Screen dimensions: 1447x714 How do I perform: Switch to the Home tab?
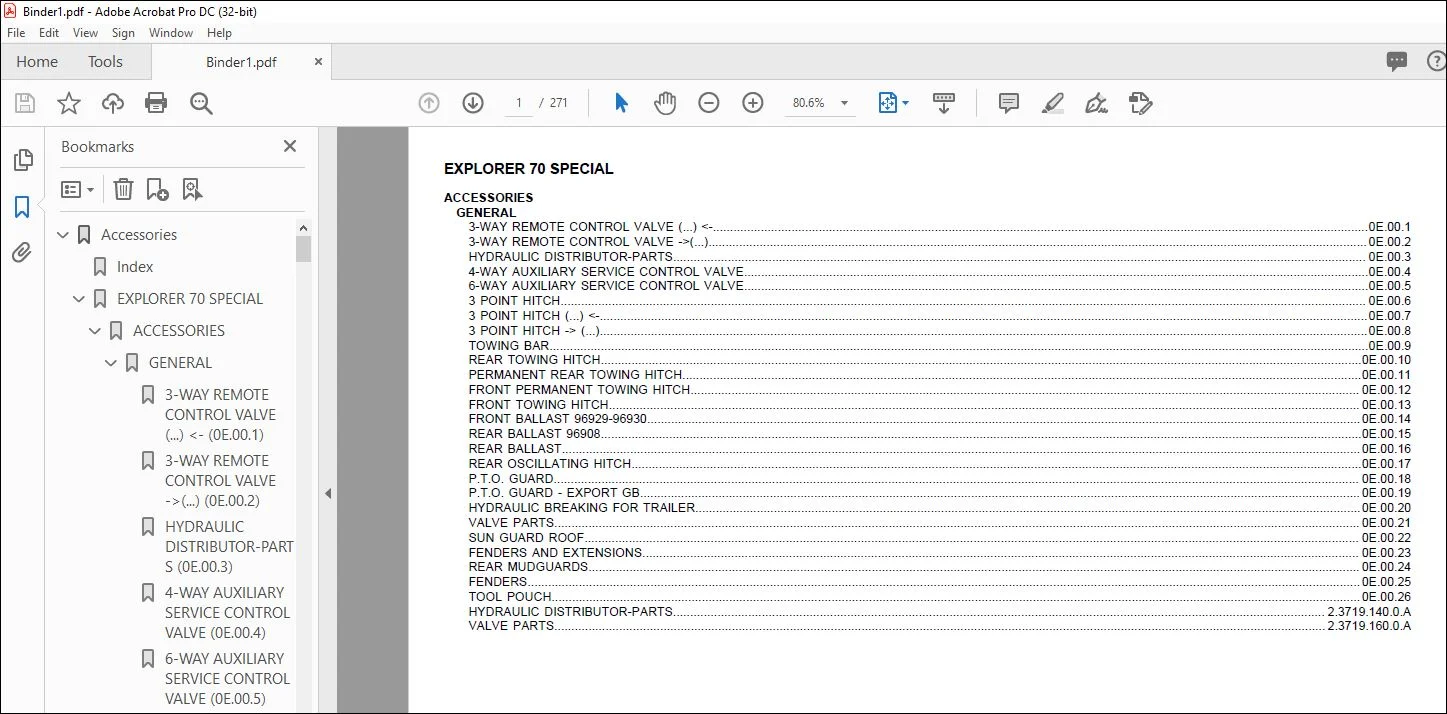pyautogui.click(x=37, y=62)
